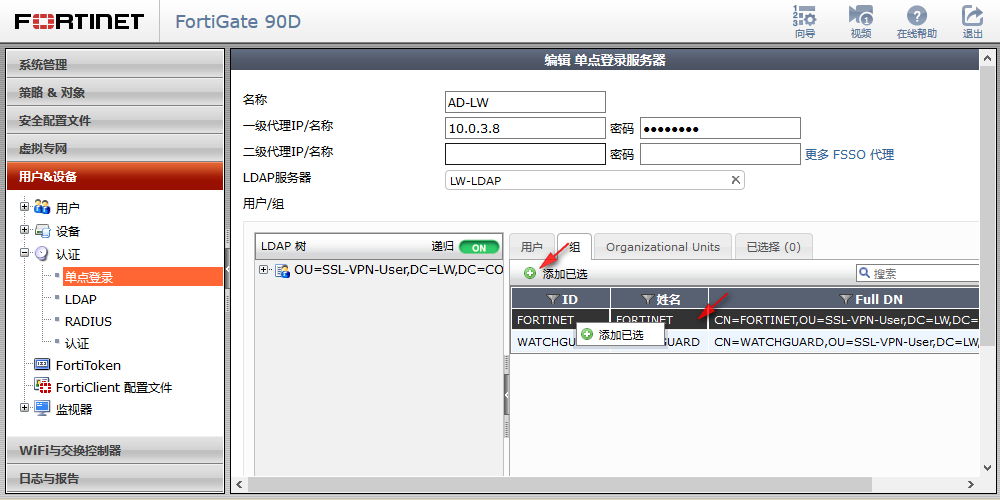Image resolution: width=1000 pixels, height=500 pixels.
Task: Click the 姓名 column filter icon
Action: (647, 299)
